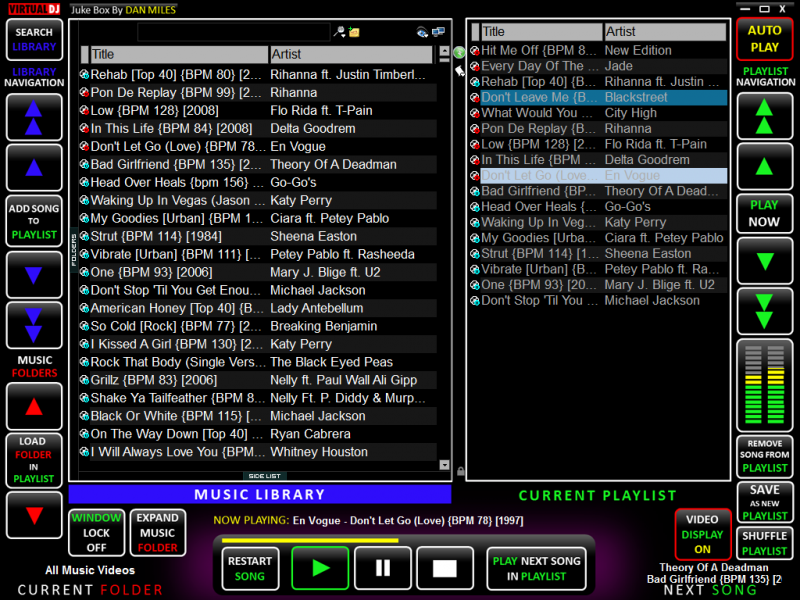The image size is (800, 600).
Task: Click Restart Song button
Action: tap(250, 568)
